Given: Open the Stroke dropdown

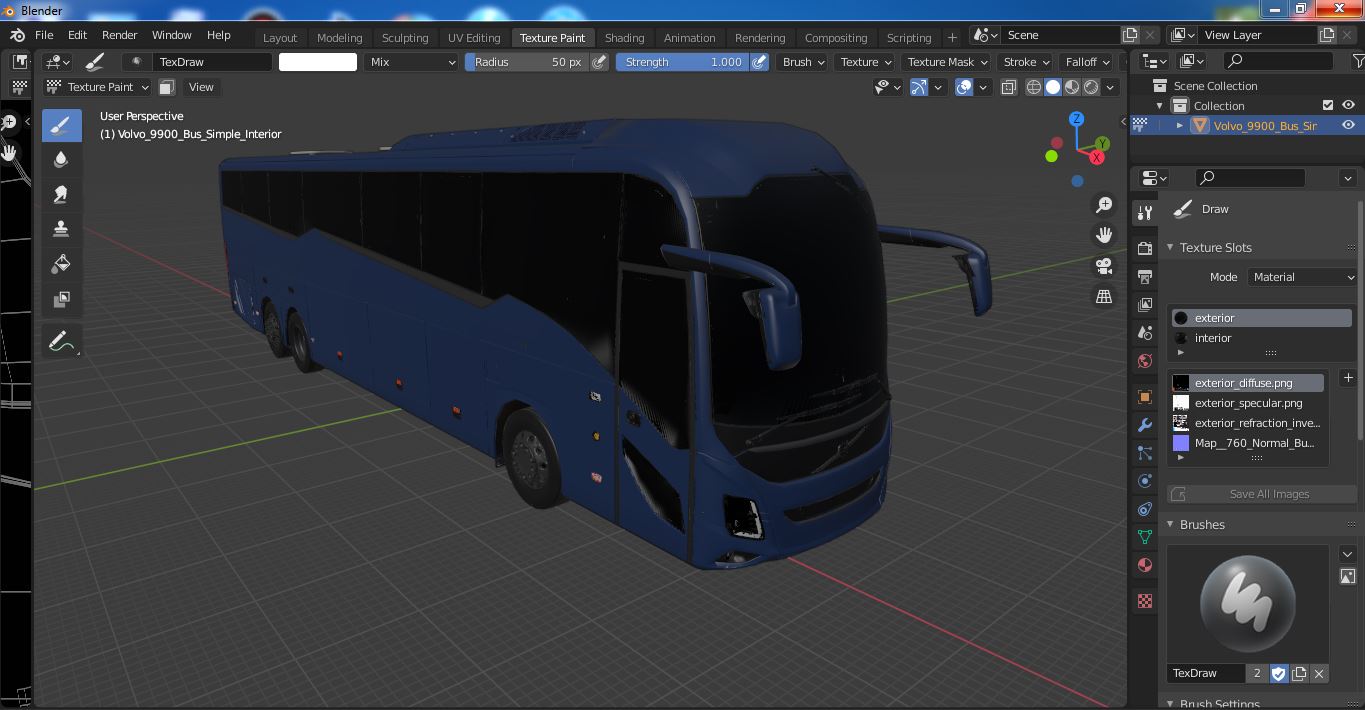Looking at the screenshot, I should 1027,62.
